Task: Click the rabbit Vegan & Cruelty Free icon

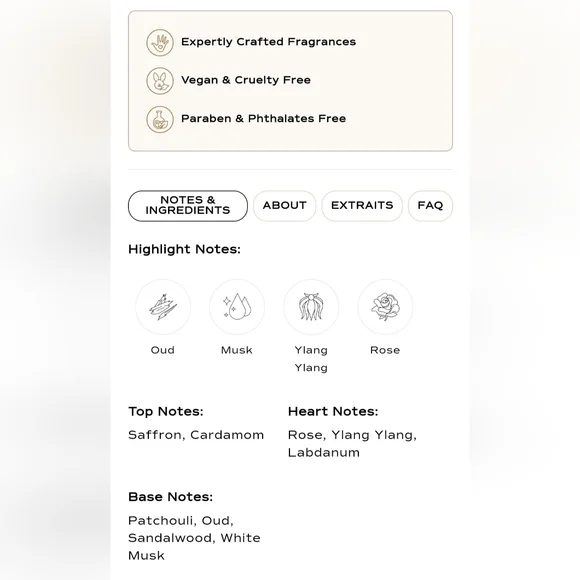Action: click(x=160, y=81)
